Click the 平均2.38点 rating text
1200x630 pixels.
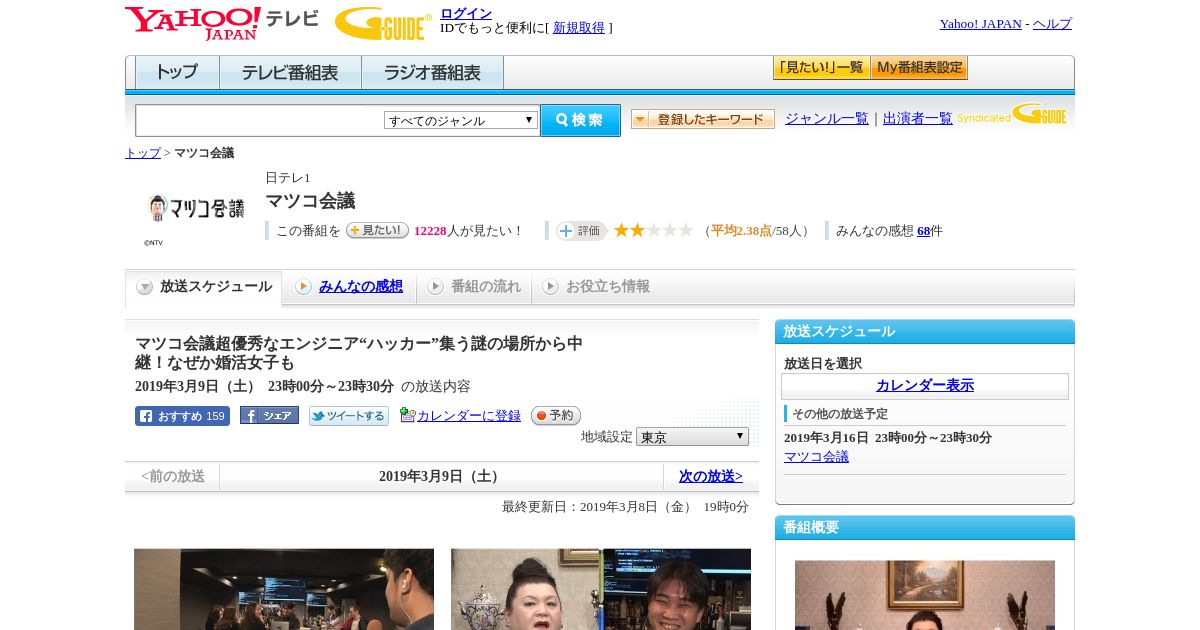[741, 231]
